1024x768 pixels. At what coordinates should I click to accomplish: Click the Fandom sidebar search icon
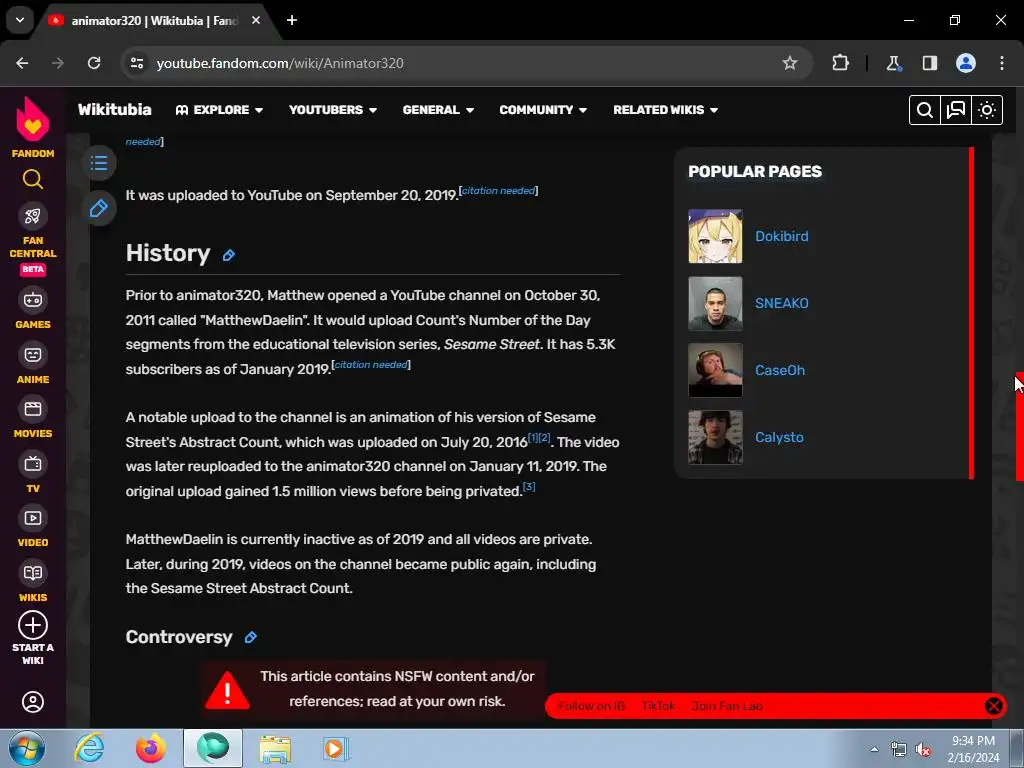coord(33,179)
